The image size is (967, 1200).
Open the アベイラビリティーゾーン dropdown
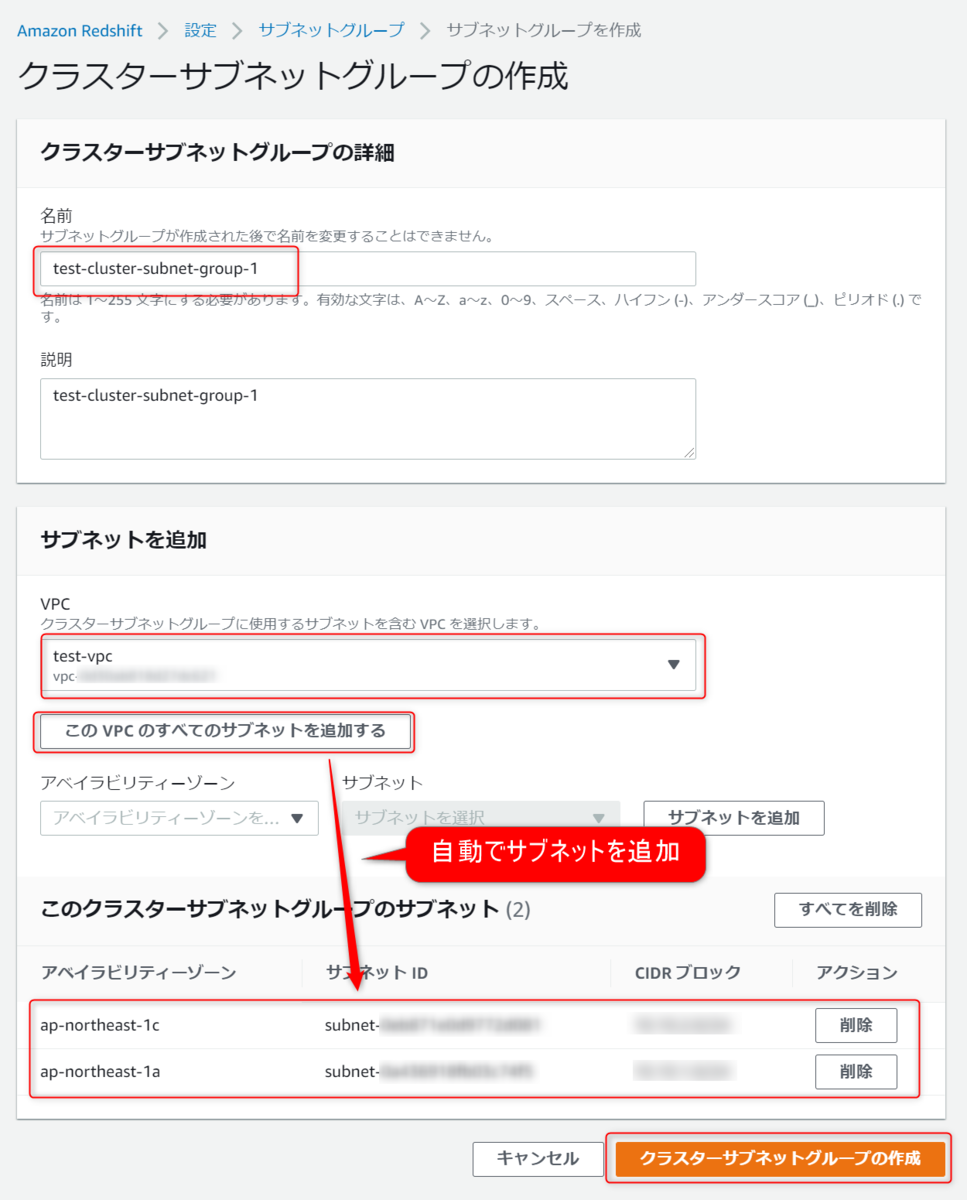pyautogui.click(x=179, y=818)
